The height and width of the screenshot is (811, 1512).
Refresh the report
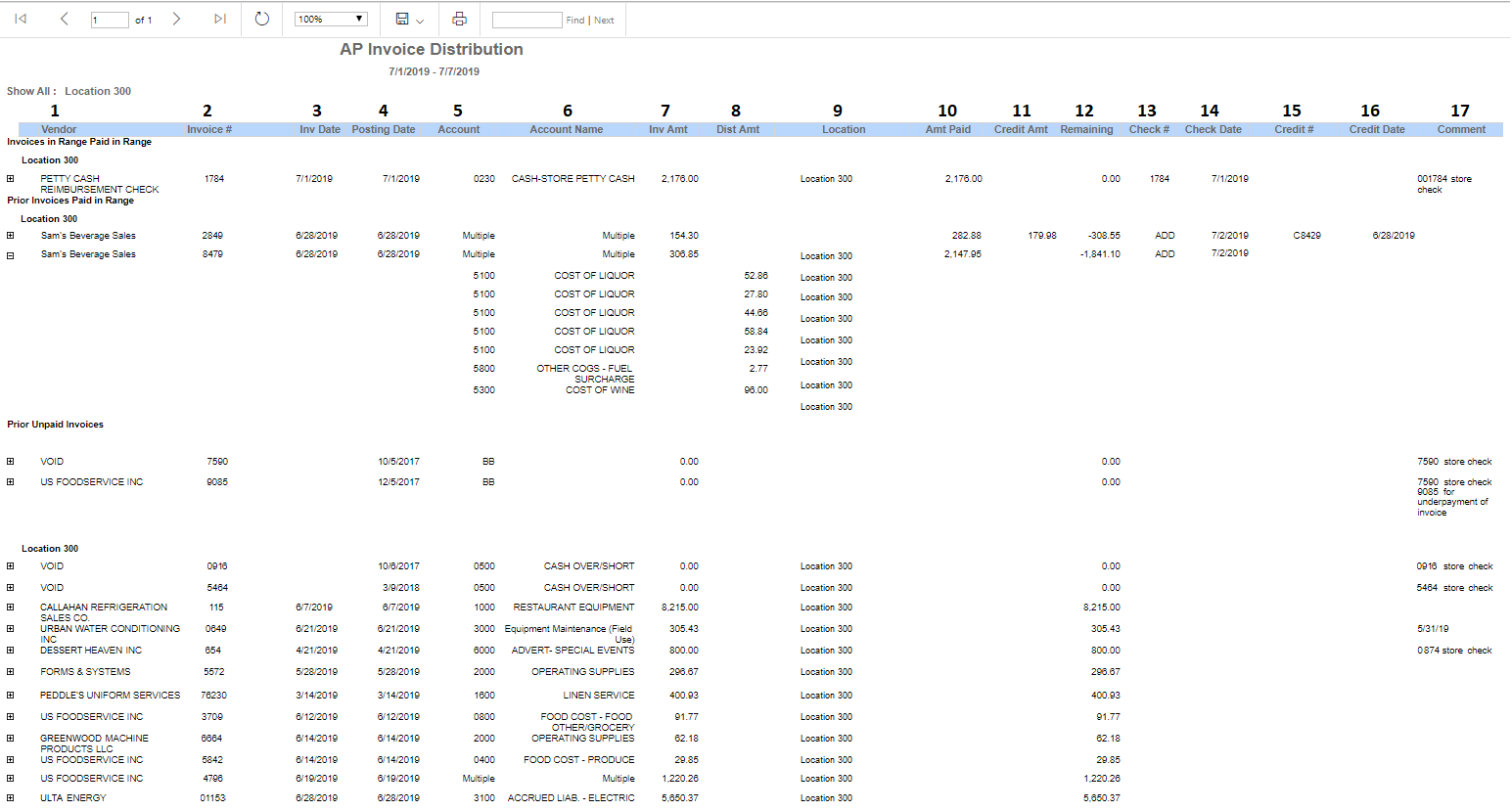[x=261, y=19]
